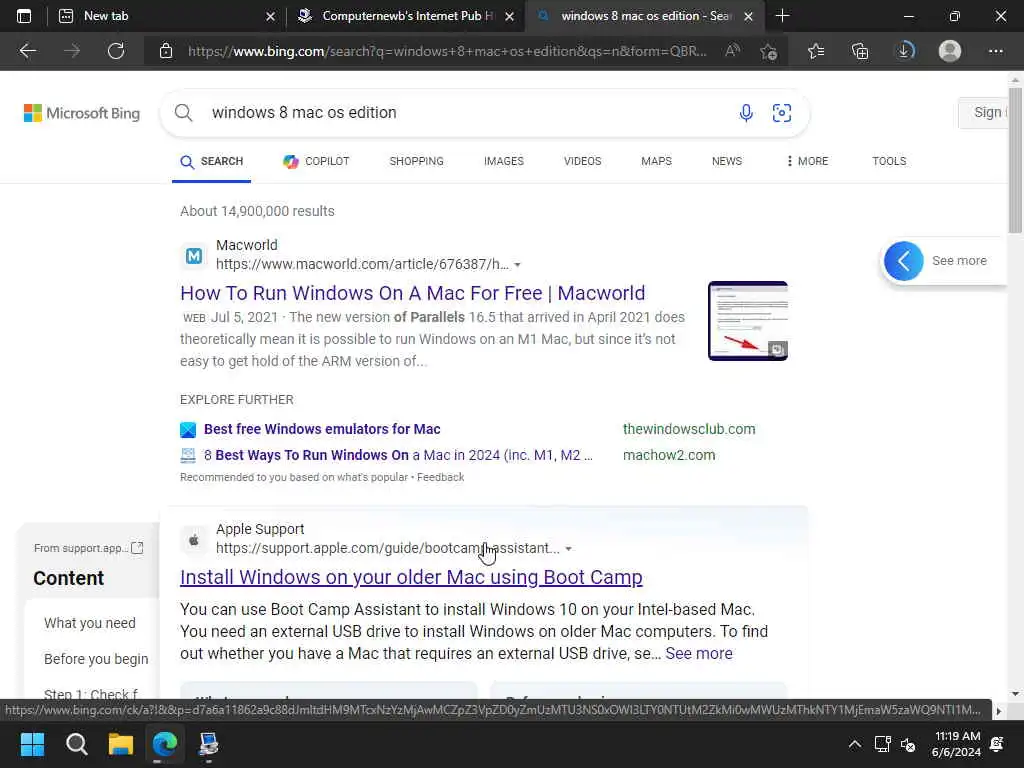
Task: Go to Microsoft Bing logo home
Action: pyautogui.click(x=82, y=113)
